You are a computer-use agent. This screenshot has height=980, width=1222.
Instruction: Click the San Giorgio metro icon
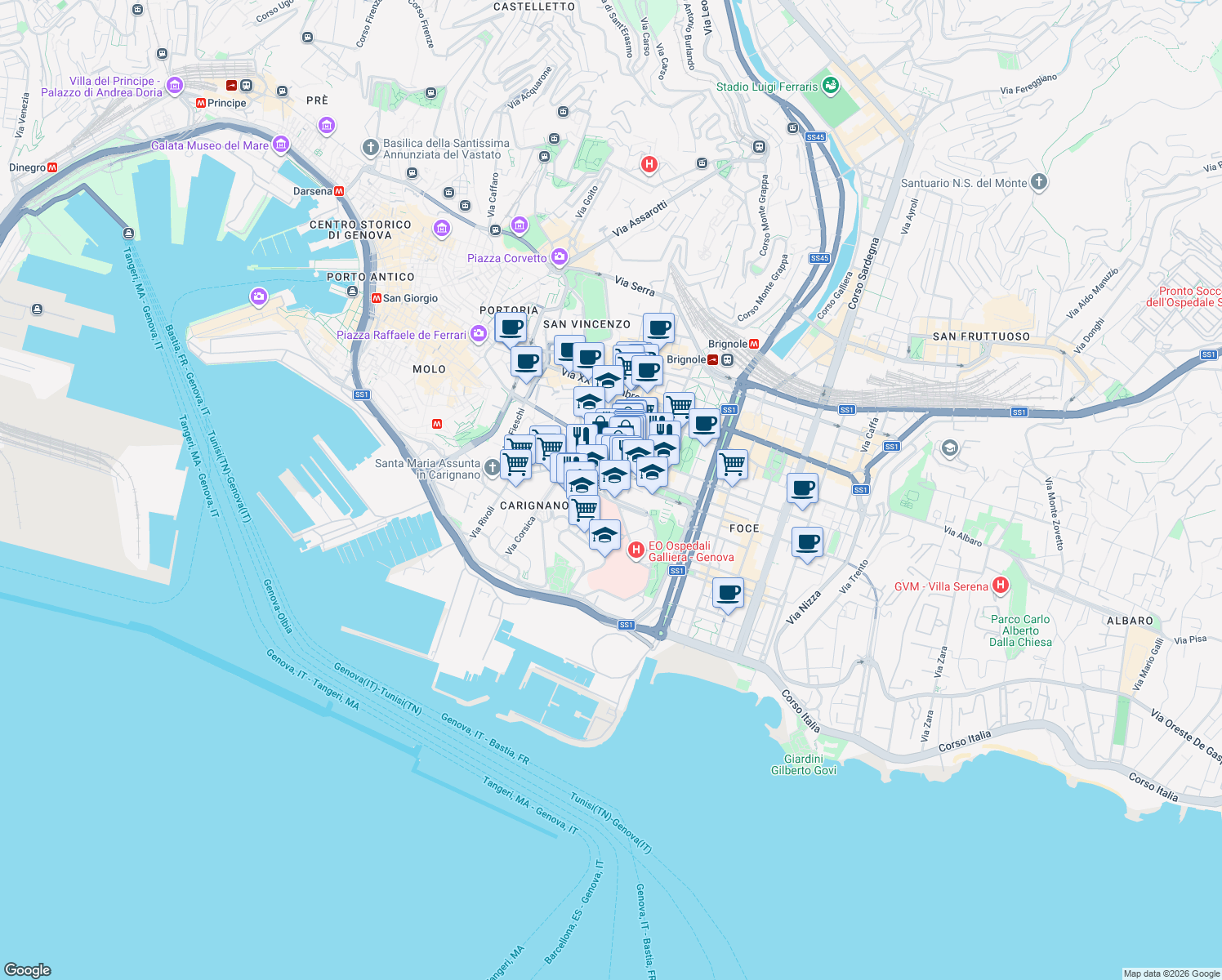click(x=377, y=298)
